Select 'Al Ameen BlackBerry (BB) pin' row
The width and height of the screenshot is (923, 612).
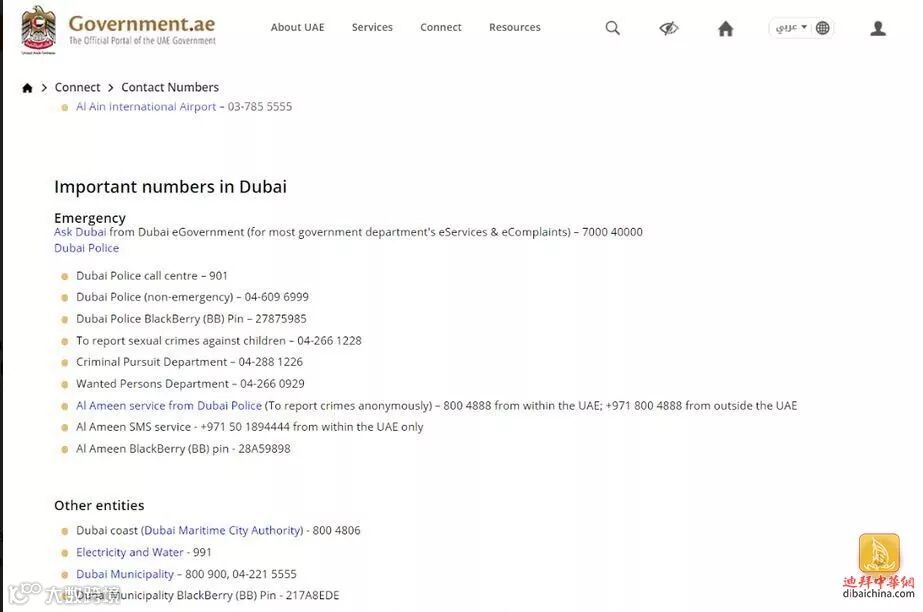(x=183, y=448)
